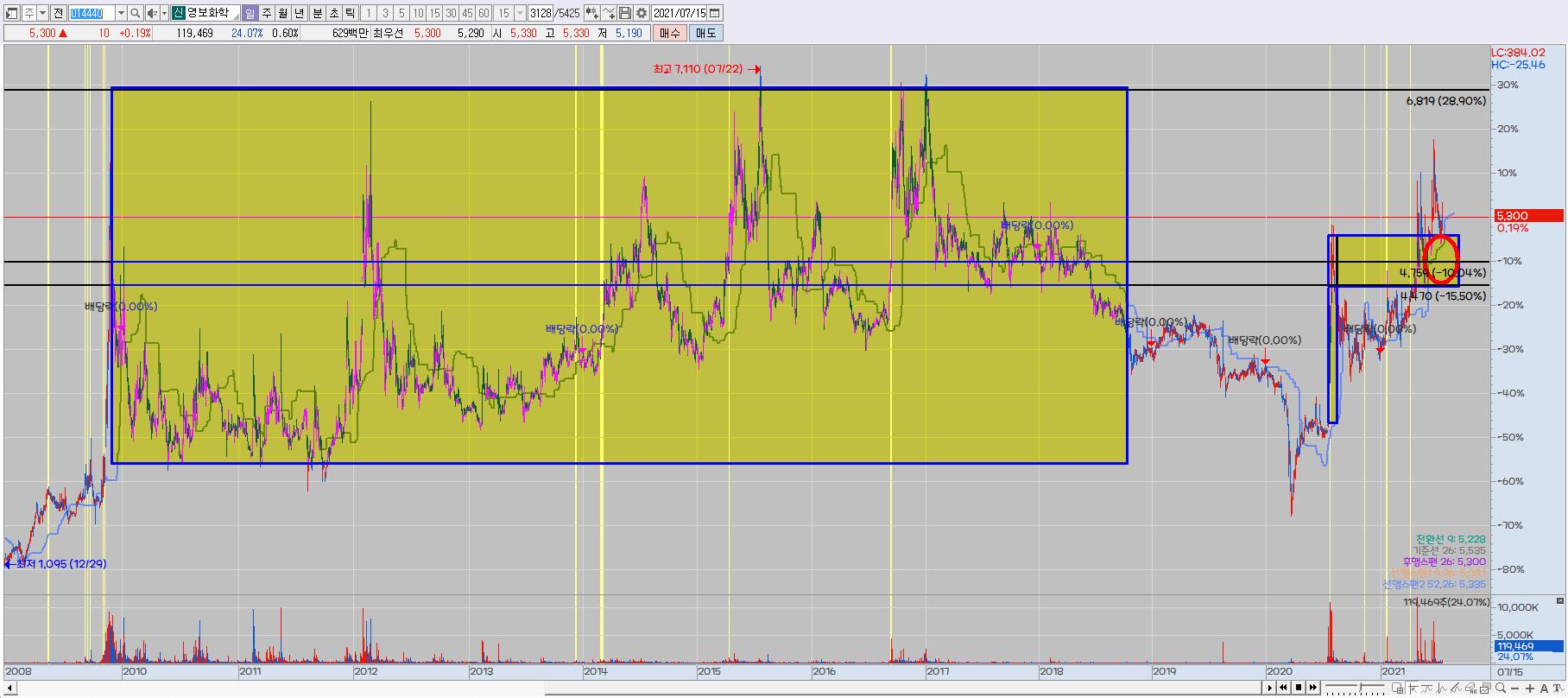Image resolution: width=1568 pixels, height=698 pixels.
Task: Click the overlapping chart windows icon
Action: [1486, 688]
